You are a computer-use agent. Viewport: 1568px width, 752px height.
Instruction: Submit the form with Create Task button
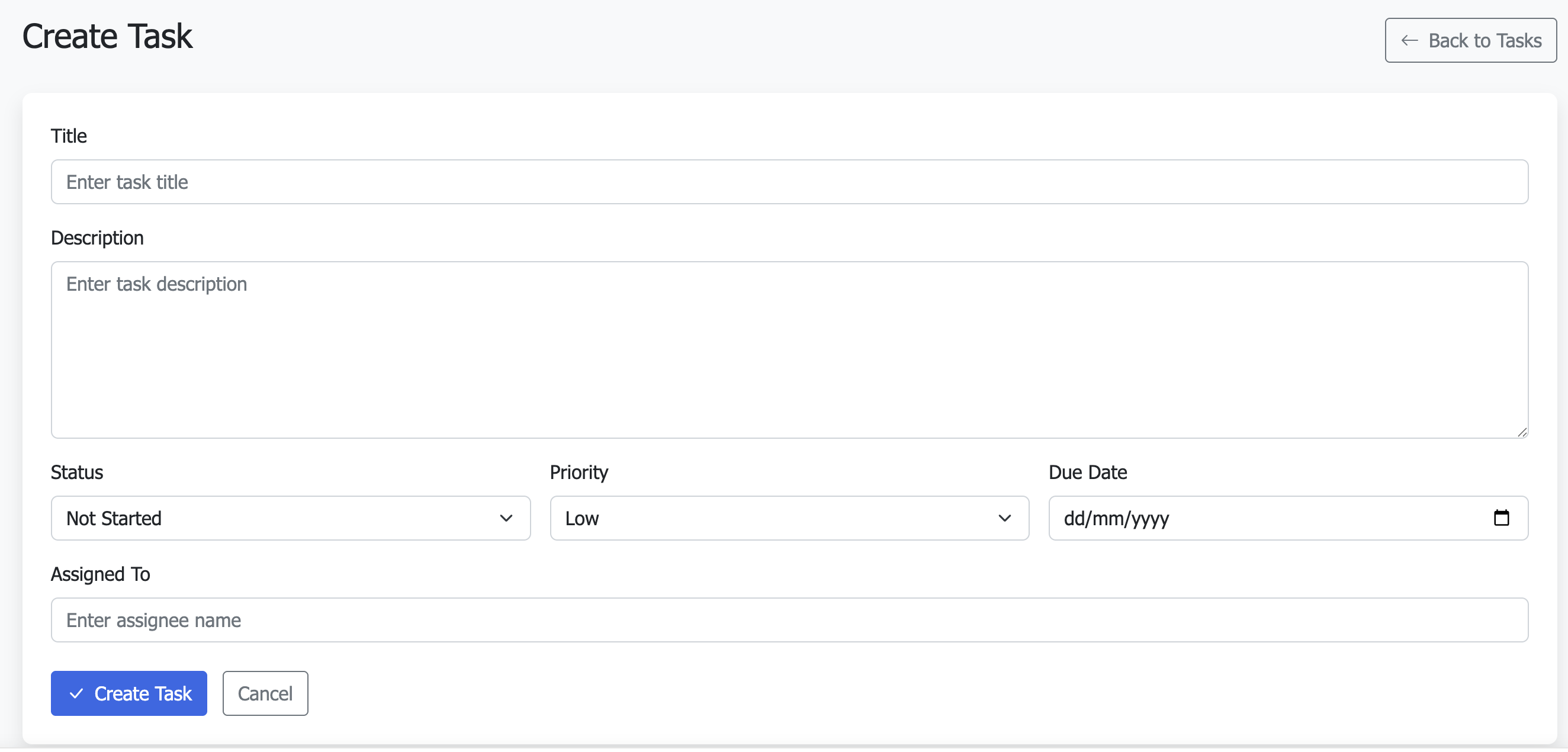pyautogui.click(x=129, y=693)
